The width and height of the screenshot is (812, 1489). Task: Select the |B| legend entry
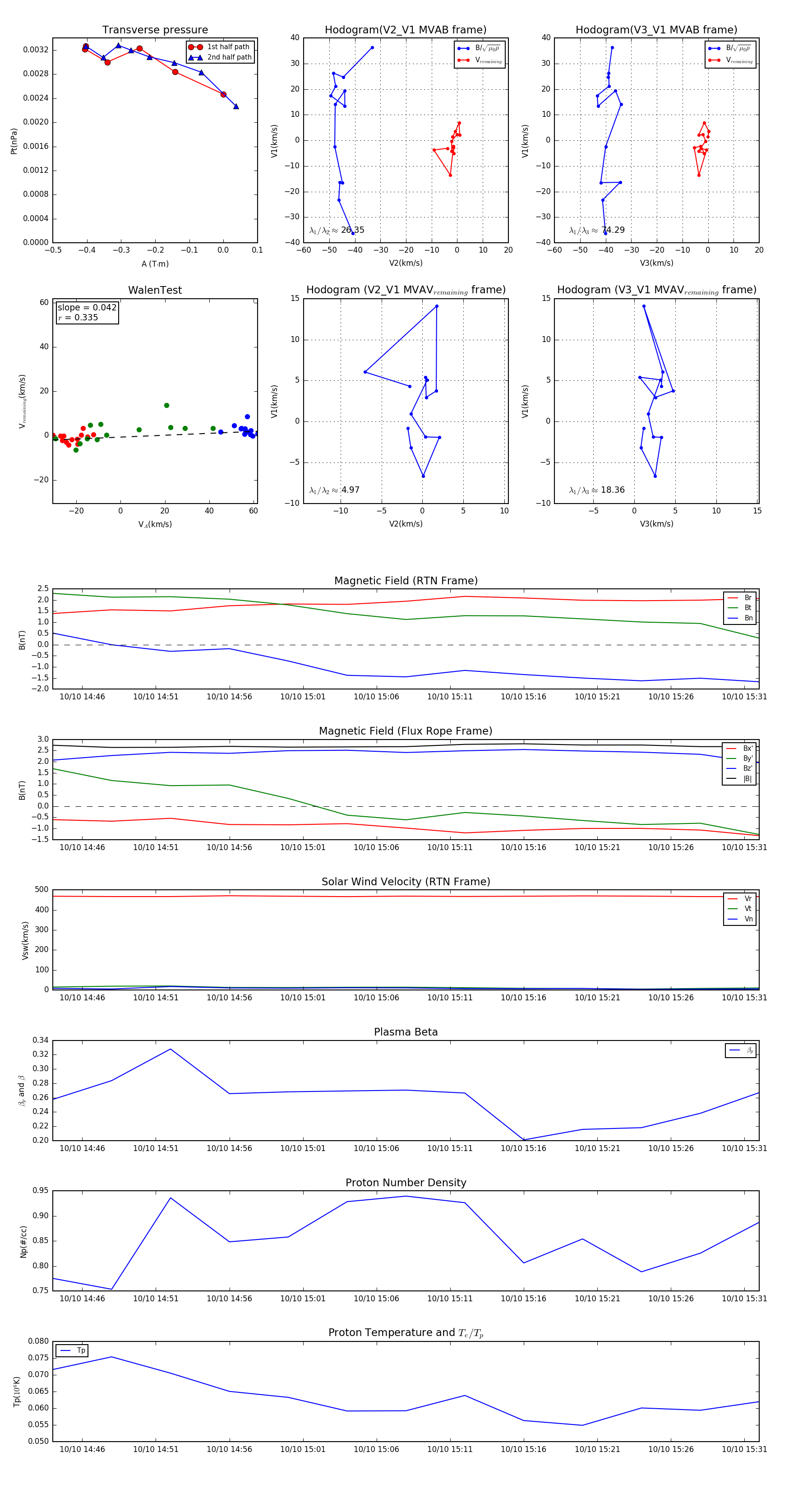pyautogui.click(x=740, y=779)
